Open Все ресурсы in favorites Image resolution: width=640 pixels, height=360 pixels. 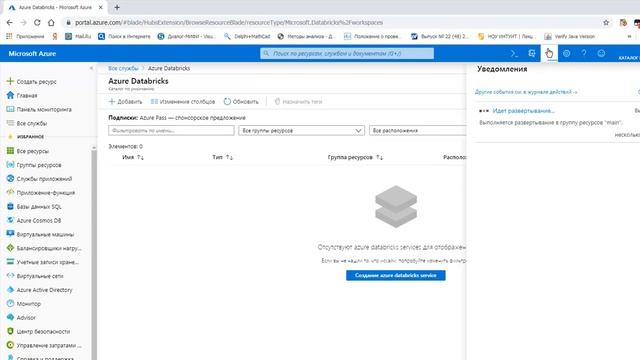click(33, 151)
